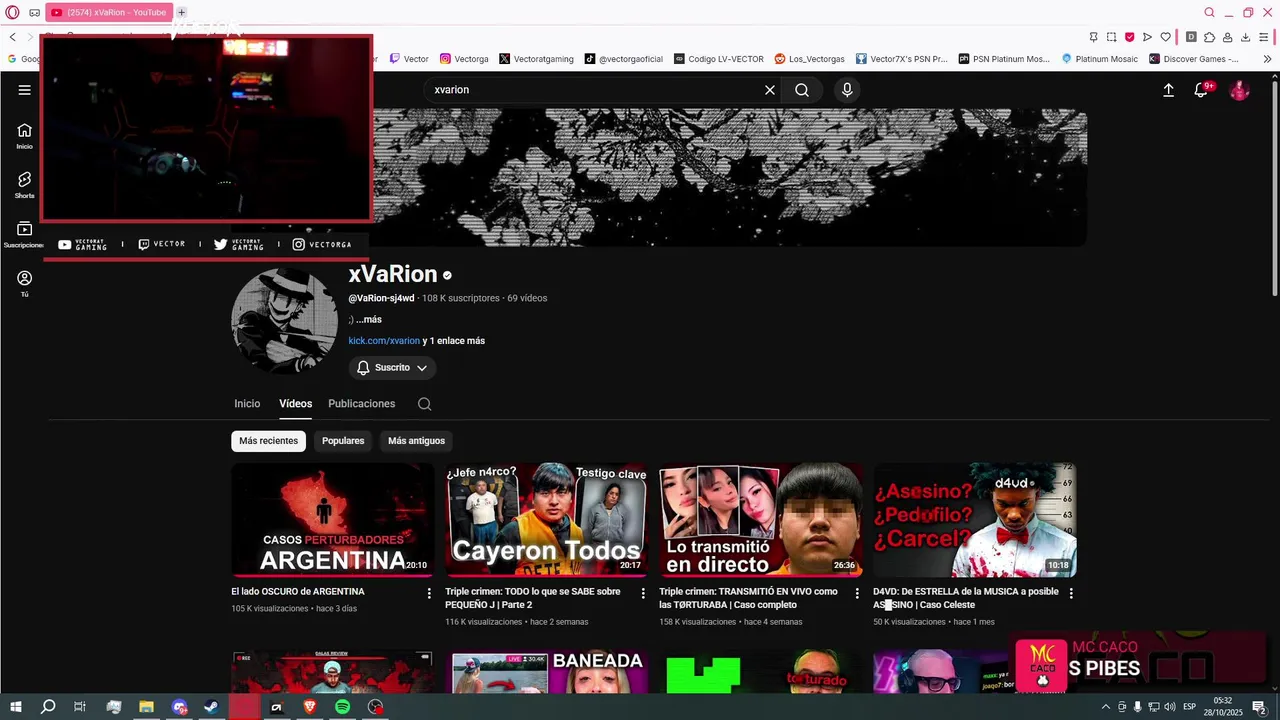This screenshot has width=1280, height=720.
Task: Open the Los_Vectorgas bookmark
Action: coord(810,59)
